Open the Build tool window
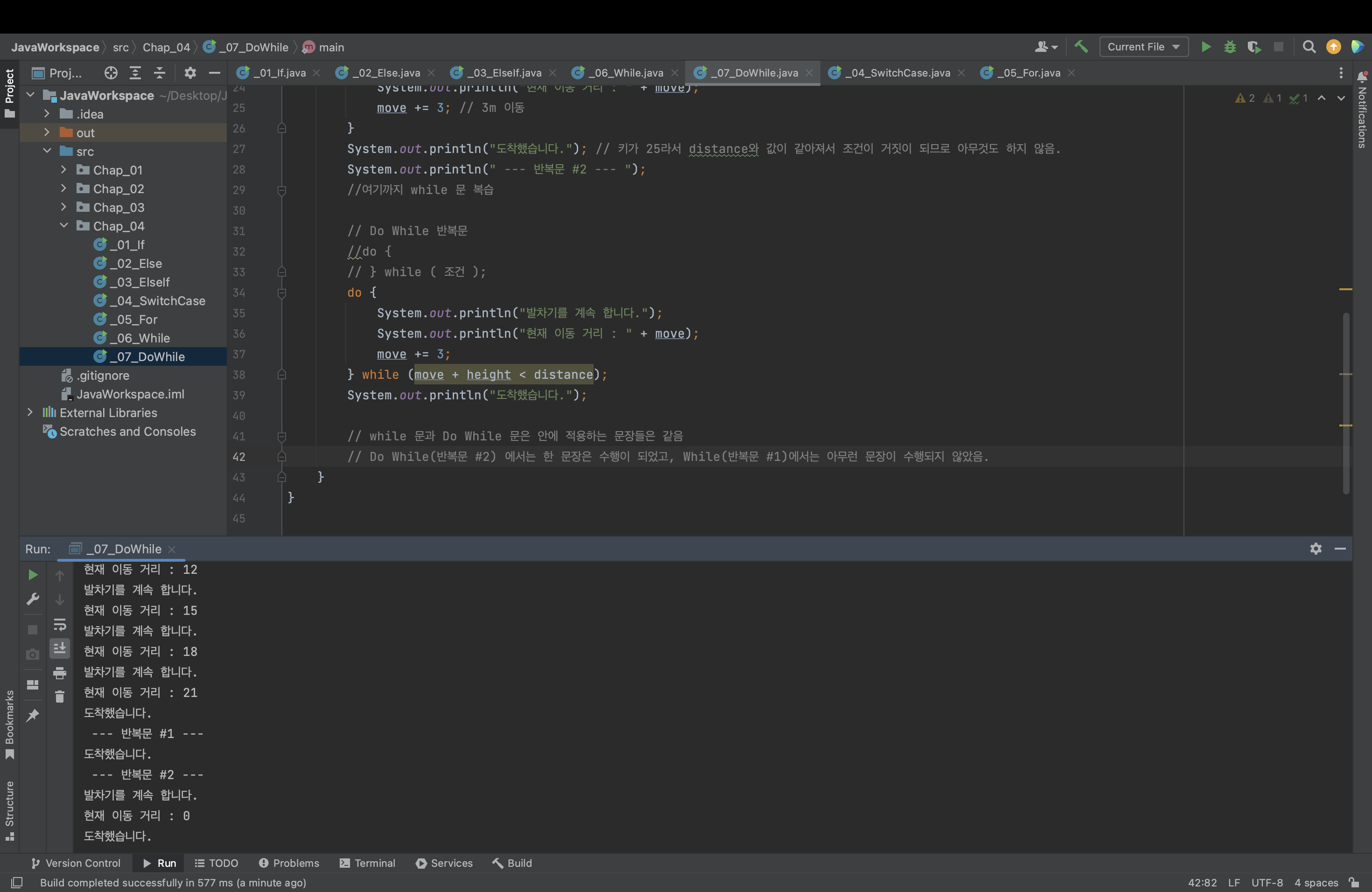This screenshot has height=892, width=1372. point(512,863)
